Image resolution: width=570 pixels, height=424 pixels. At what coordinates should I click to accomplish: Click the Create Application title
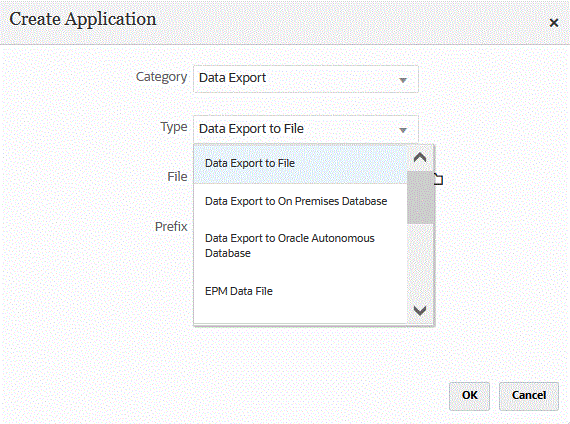83,20
